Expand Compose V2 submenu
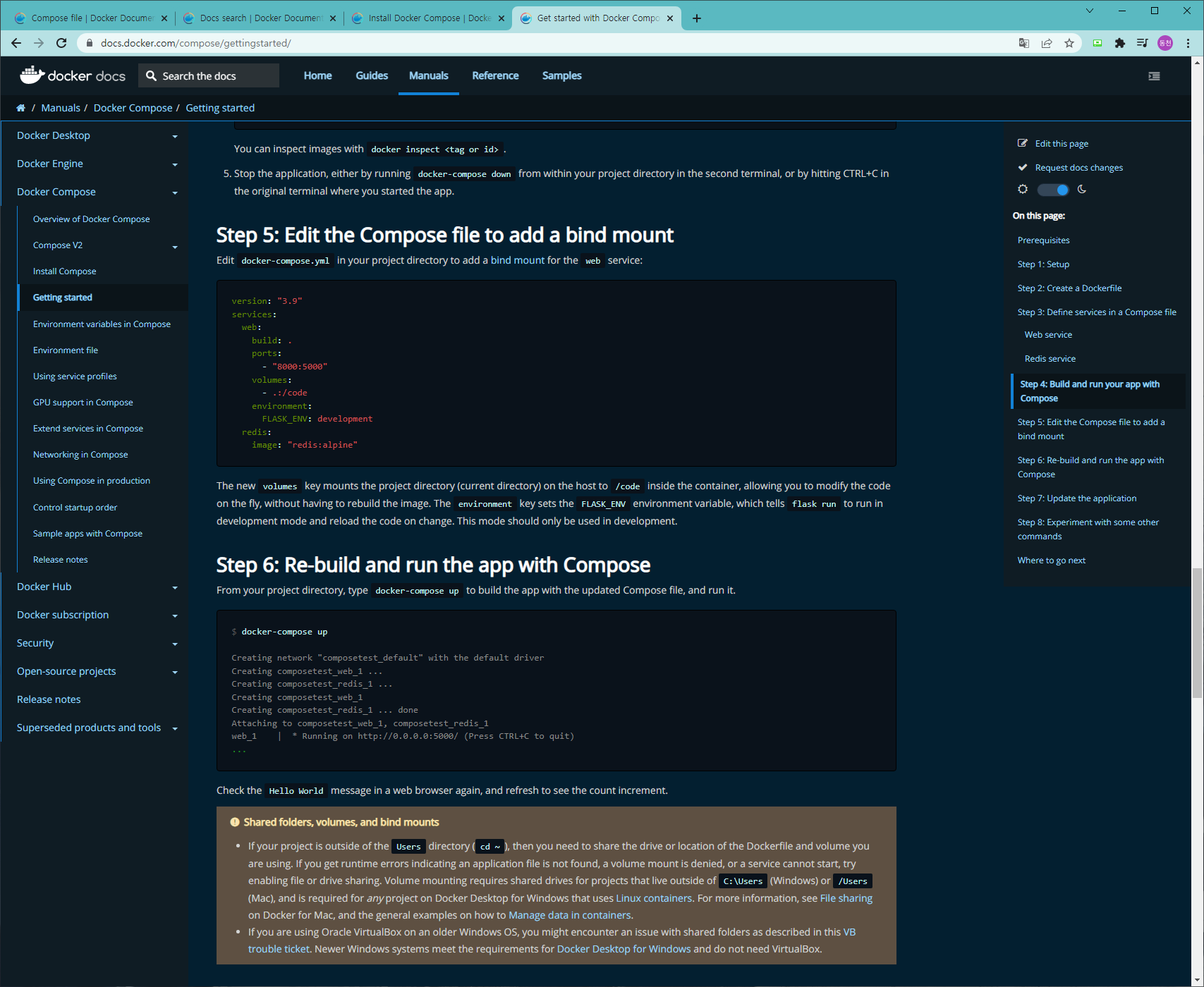 175,247
